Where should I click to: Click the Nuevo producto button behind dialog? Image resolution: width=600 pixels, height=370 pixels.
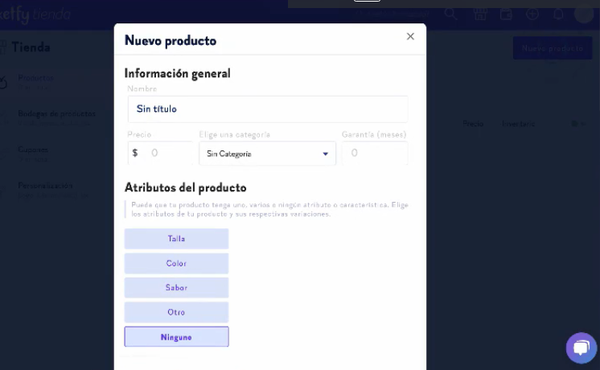tap(553, 48)
